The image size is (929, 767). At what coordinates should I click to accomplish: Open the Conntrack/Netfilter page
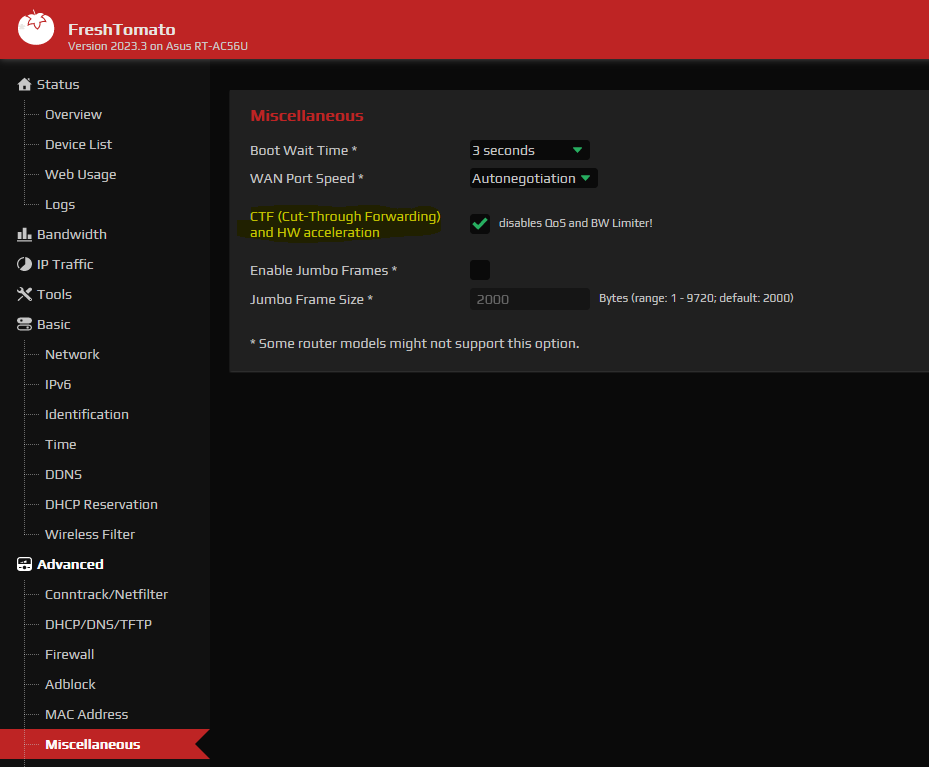(x=106, y=594)
